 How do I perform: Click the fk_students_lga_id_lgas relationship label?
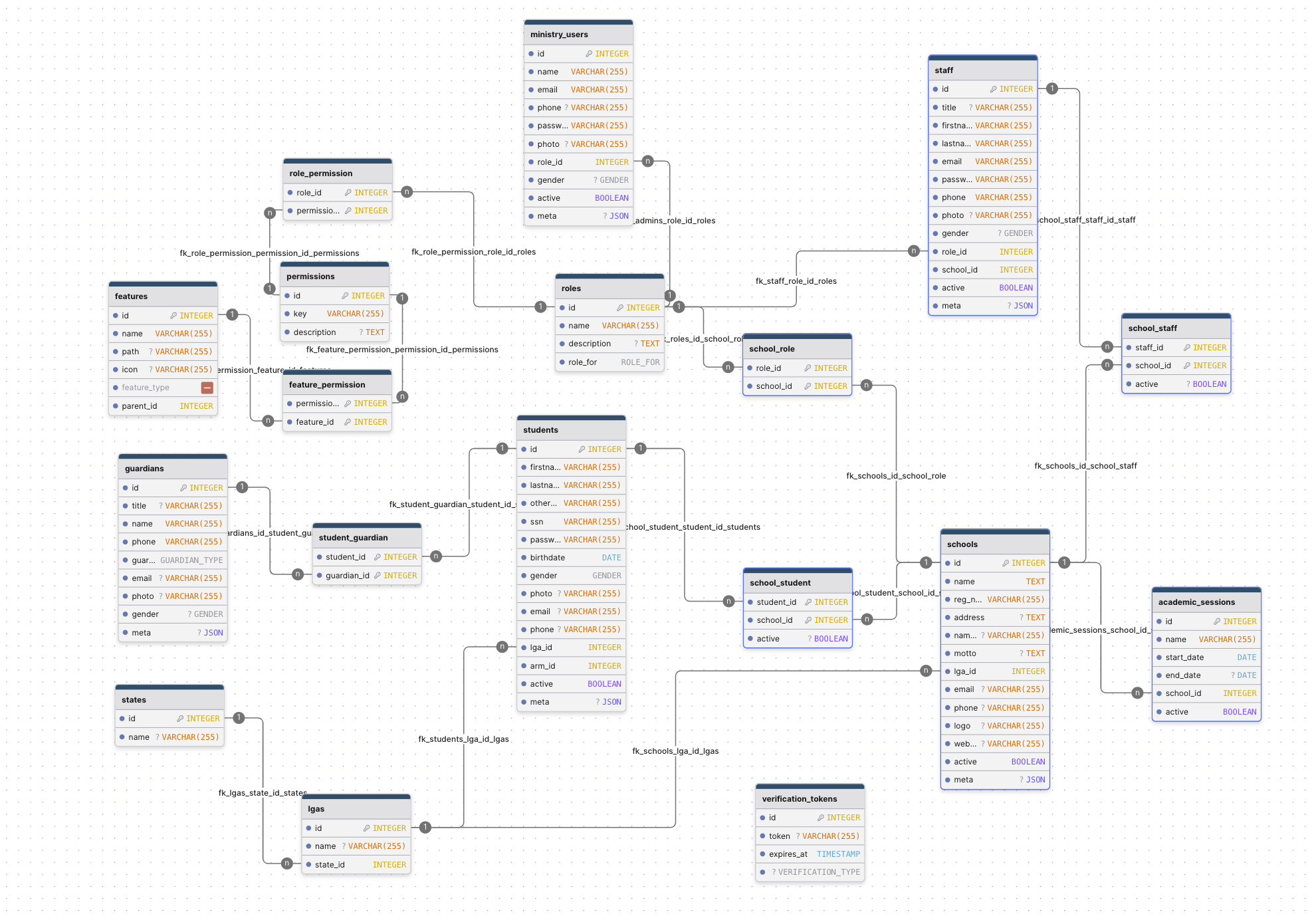463,739
